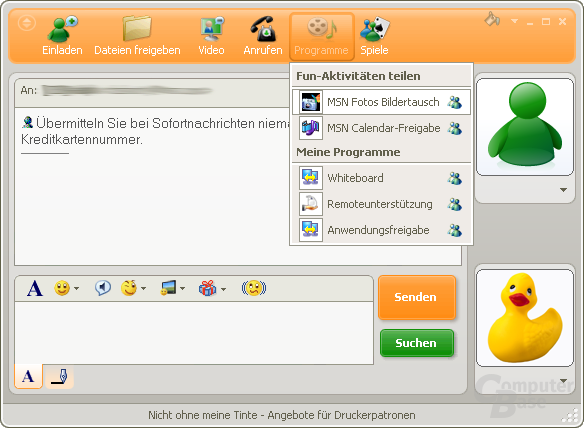Switch to handwriting pen mode tab

[59, 377]
